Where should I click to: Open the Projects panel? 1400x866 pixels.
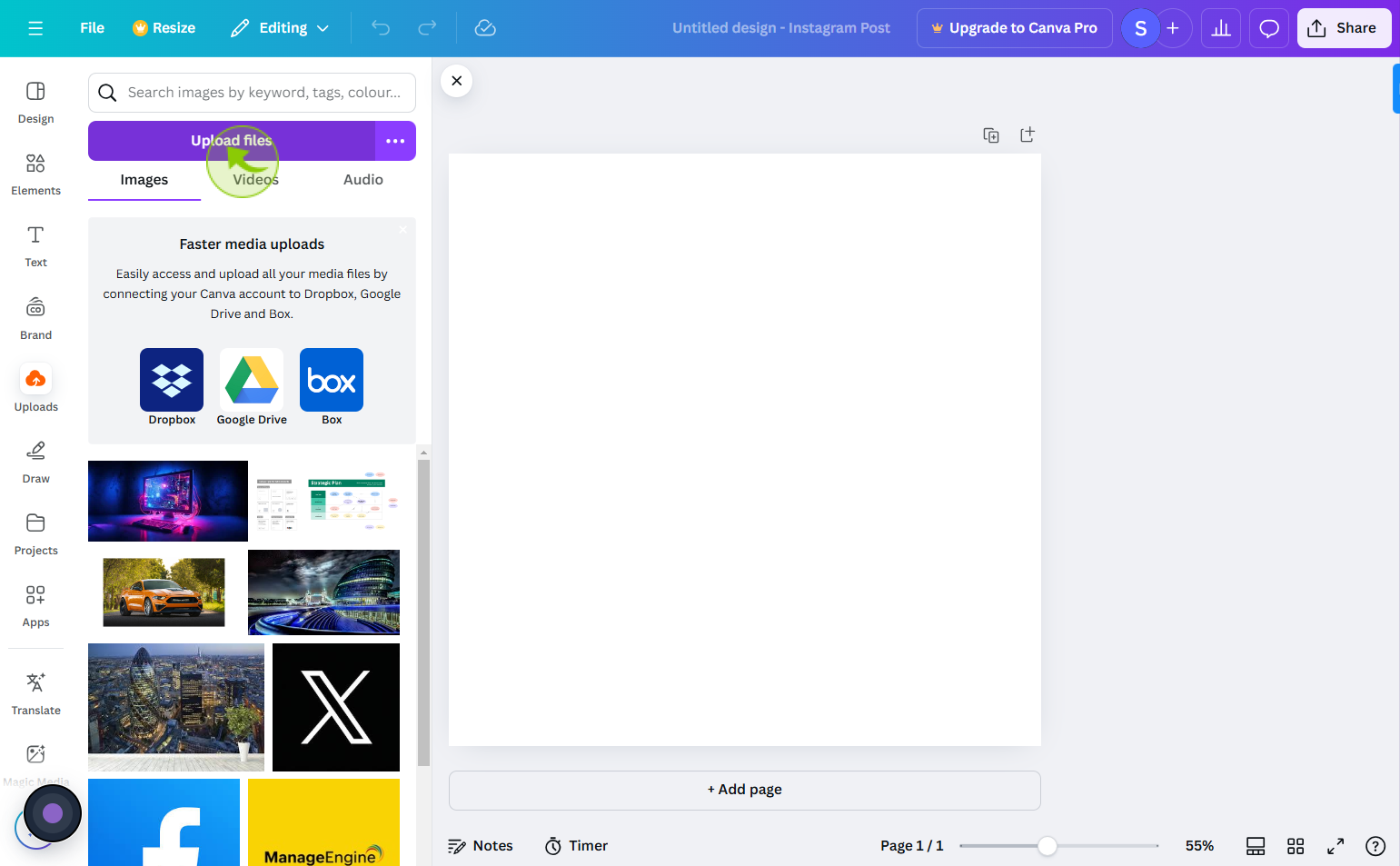click(x=35, y=533)
